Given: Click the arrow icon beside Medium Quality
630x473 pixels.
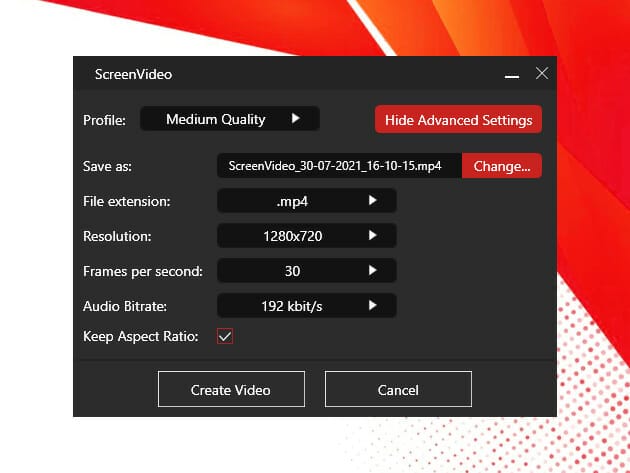Looking at the screenshot, I should pyautogui.click(x=295, y=119).
